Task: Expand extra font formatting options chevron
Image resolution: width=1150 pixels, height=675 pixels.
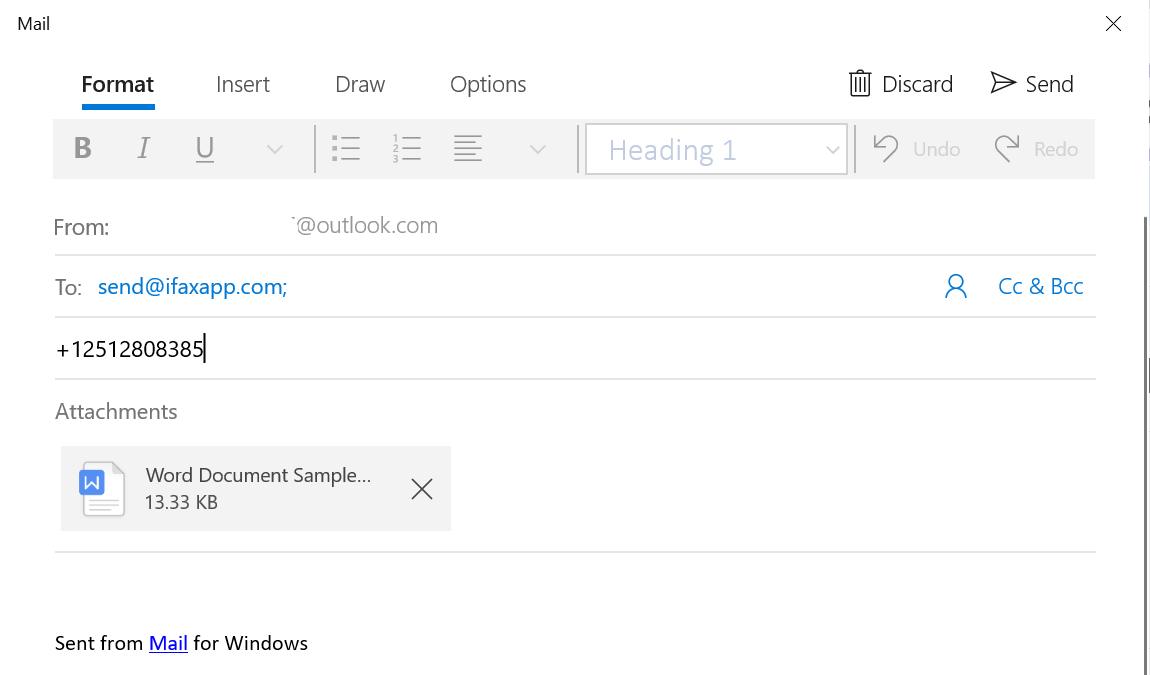Action: coord(274,148)
